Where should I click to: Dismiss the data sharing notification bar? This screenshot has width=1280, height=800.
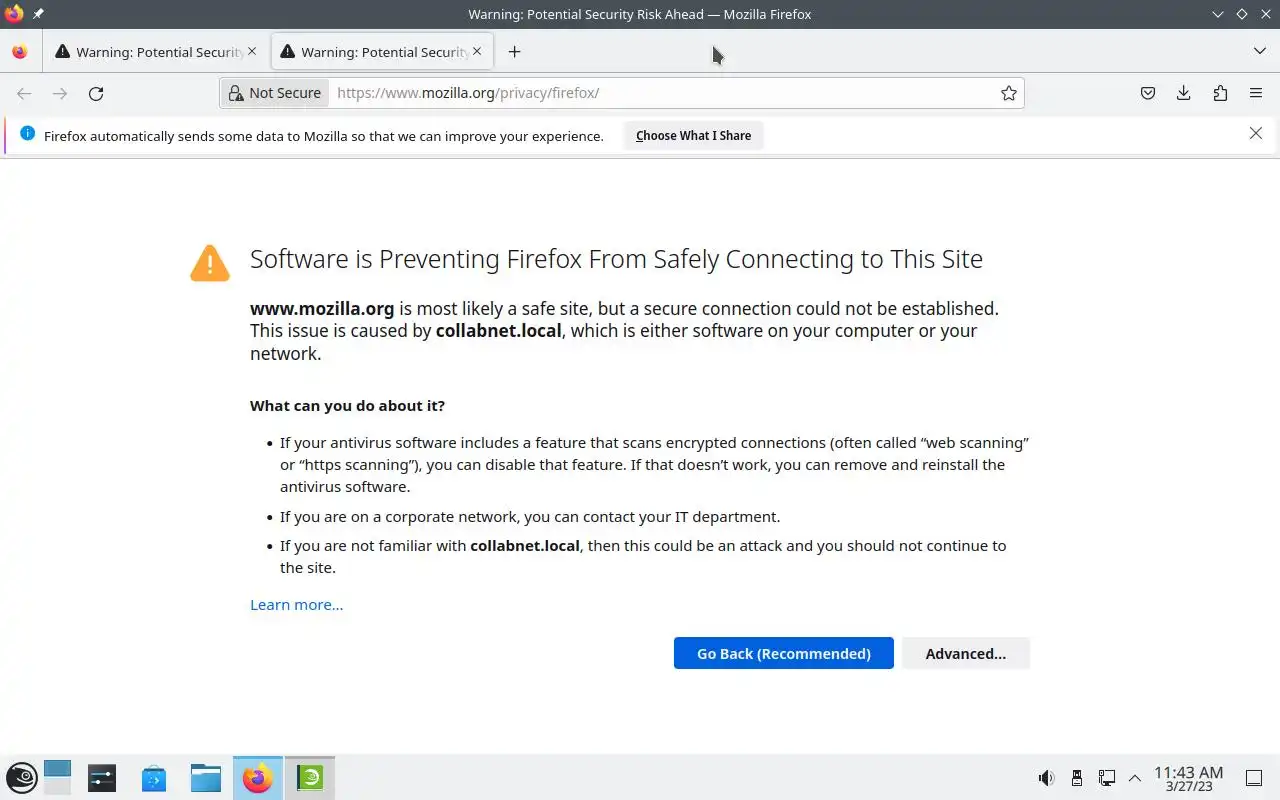[1256, 133]
